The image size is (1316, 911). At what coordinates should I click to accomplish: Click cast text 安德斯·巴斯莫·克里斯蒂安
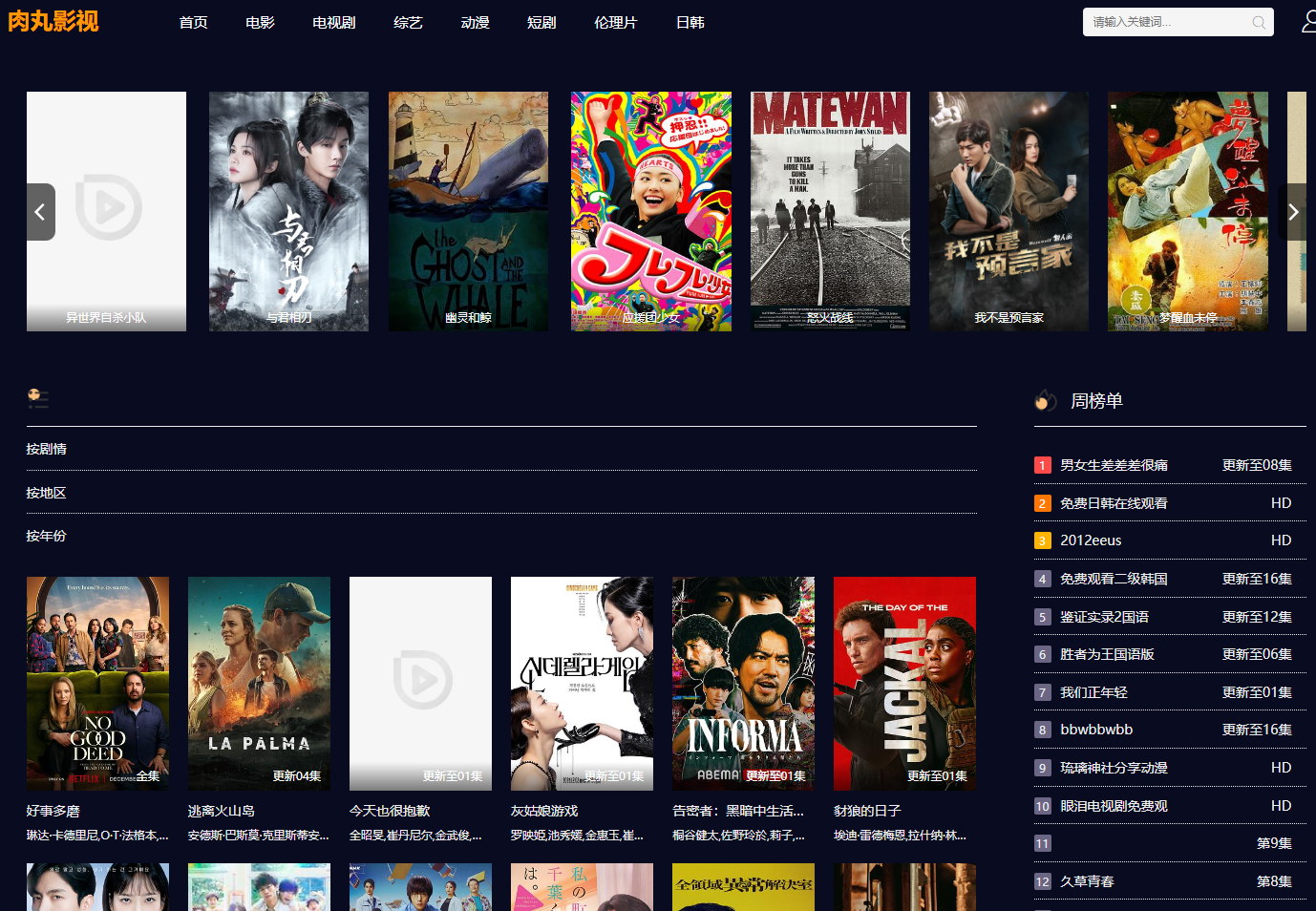pos(259,836)
